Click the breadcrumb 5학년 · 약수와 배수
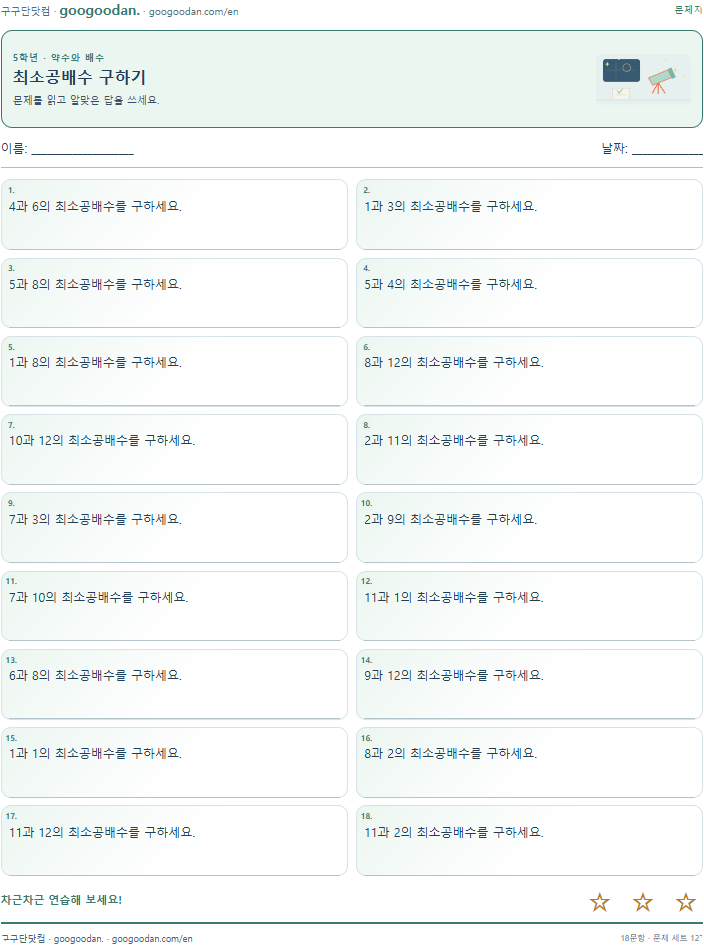This screenshot has width=704, height=945. [58, 57]
